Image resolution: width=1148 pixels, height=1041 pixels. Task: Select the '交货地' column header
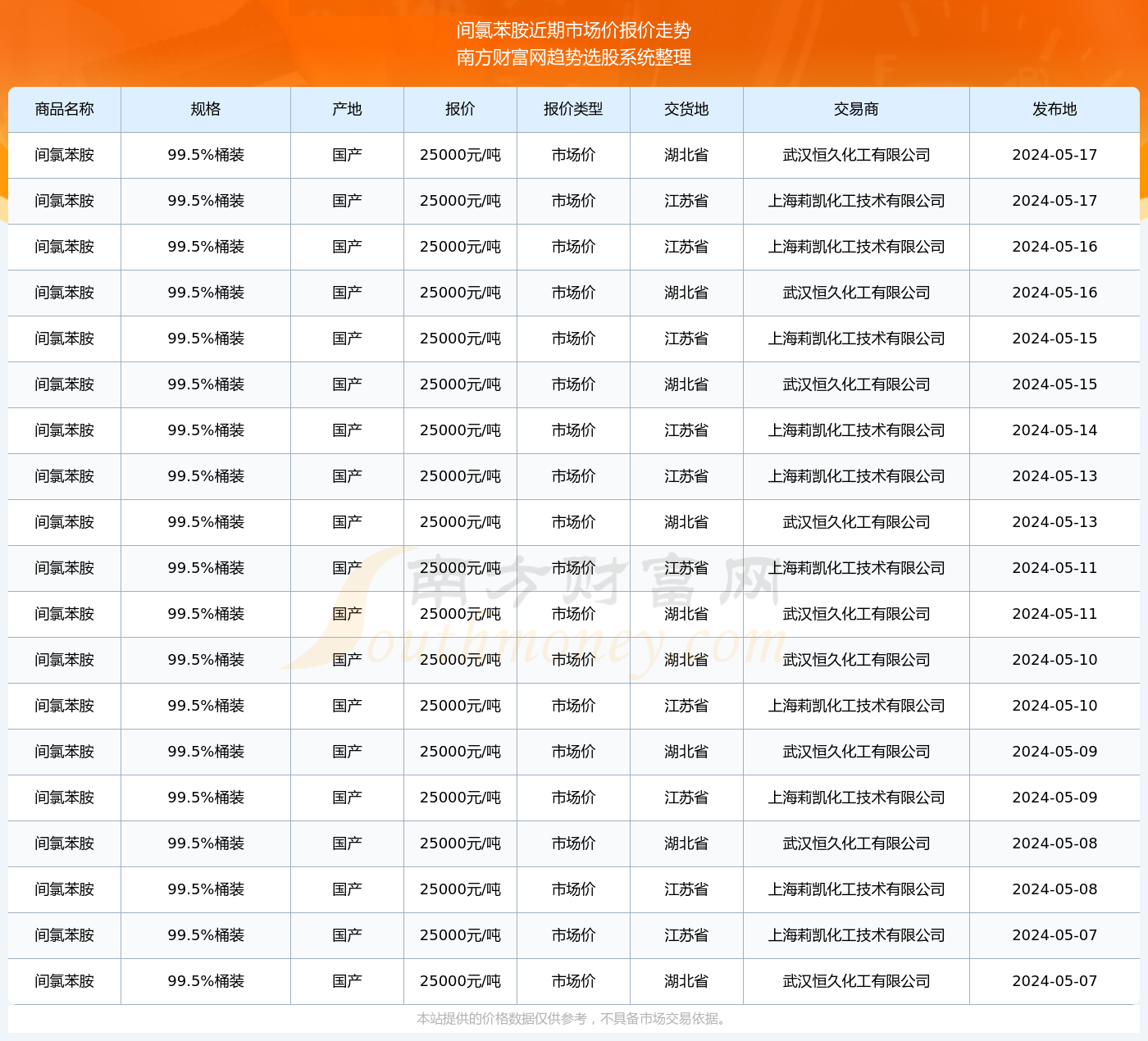click(687, 109)
